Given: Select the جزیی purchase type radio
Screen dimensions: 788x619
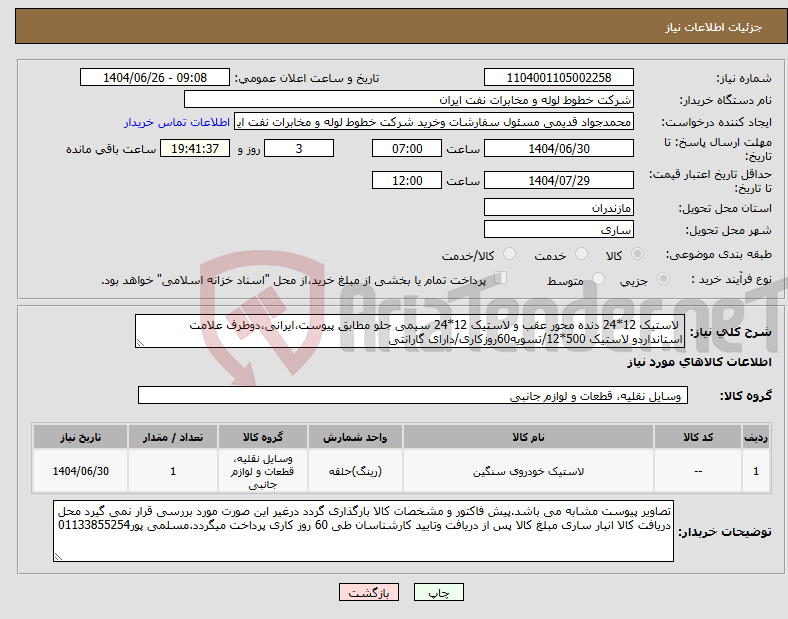Looking at the screenshot, I should pyautogui.click(x=663, y=279).
